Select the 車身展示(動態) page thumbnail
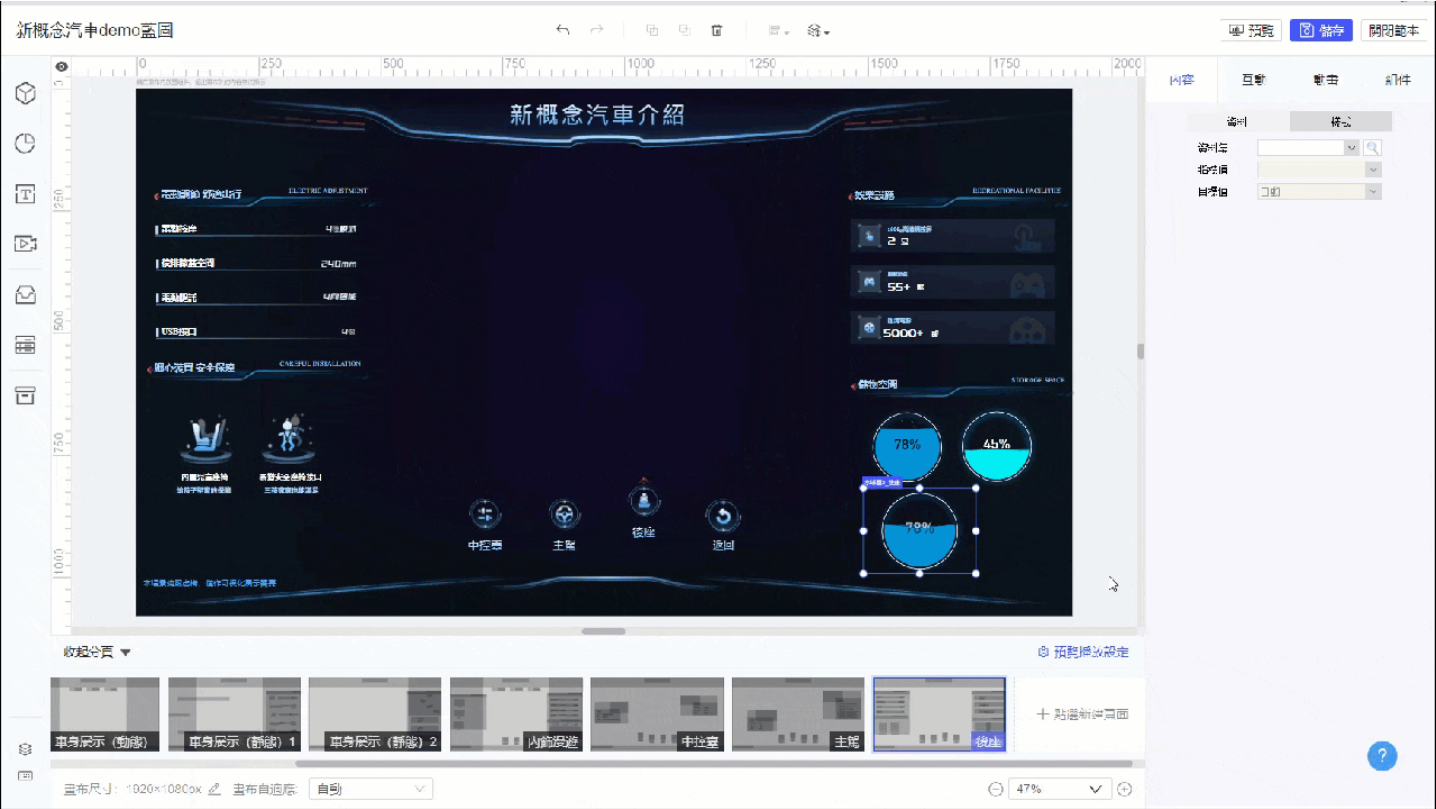 pos(105,714)
